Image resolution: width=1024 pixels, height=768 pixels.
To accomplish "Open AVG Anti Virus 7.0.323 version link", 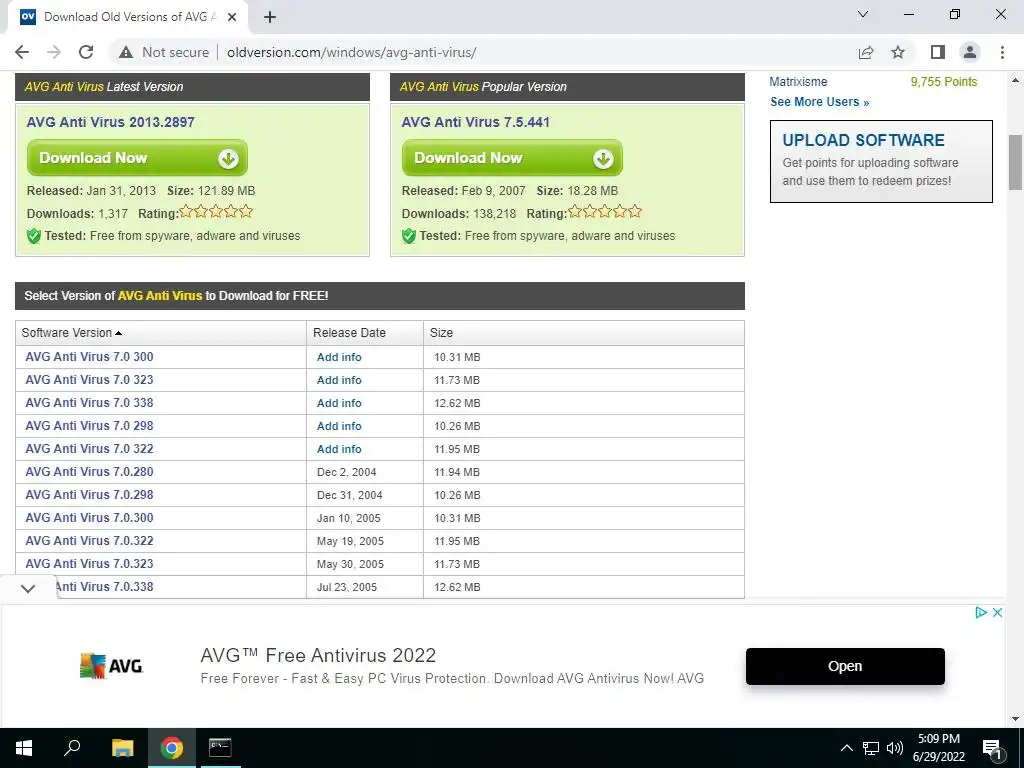I will (x=89, y=564).
